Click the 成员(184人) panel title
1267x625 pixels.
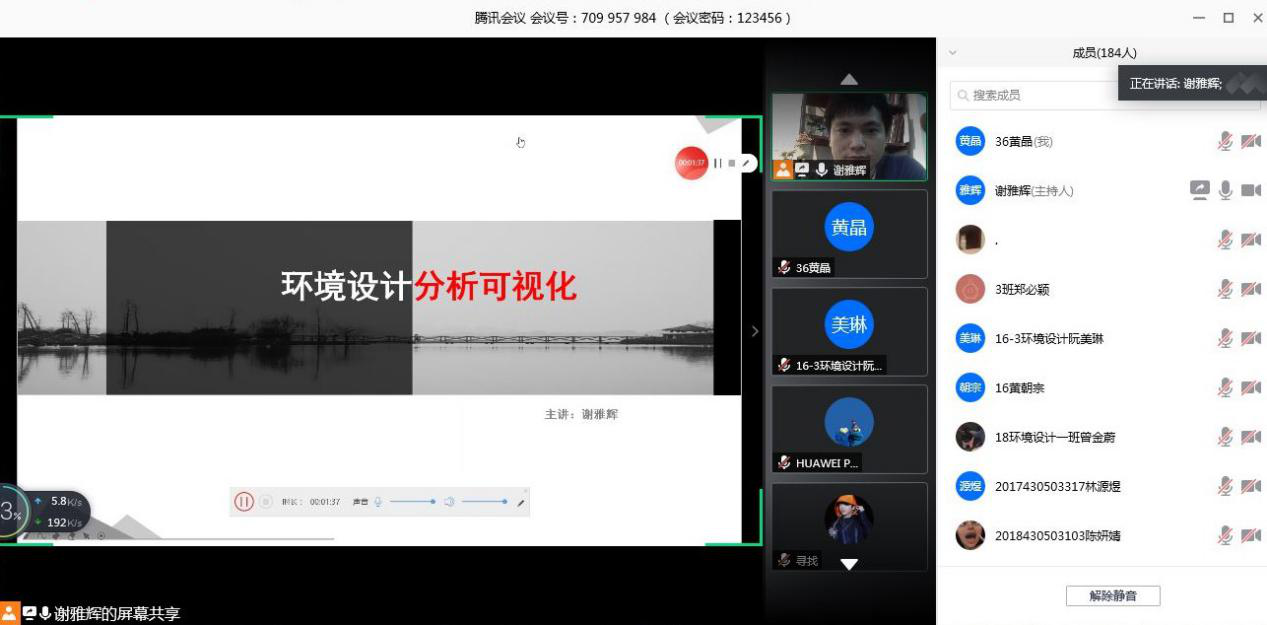(1105, 53)
